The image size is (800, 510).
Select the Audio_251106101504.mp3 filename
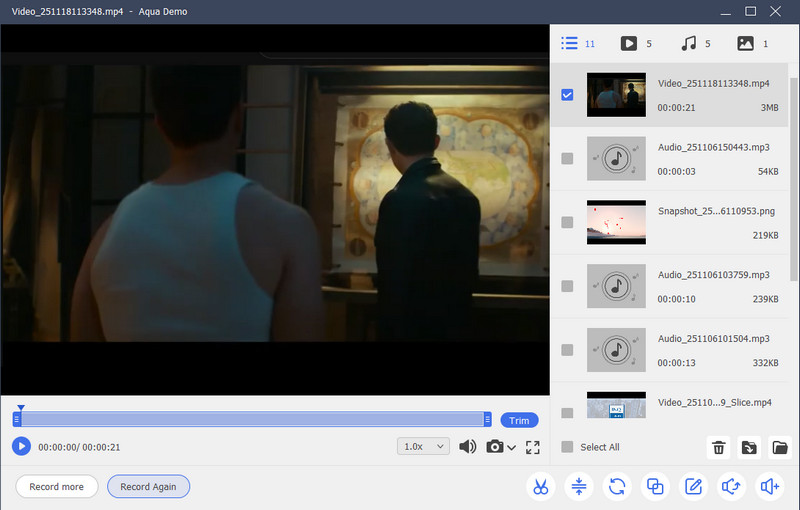point(713,338)
